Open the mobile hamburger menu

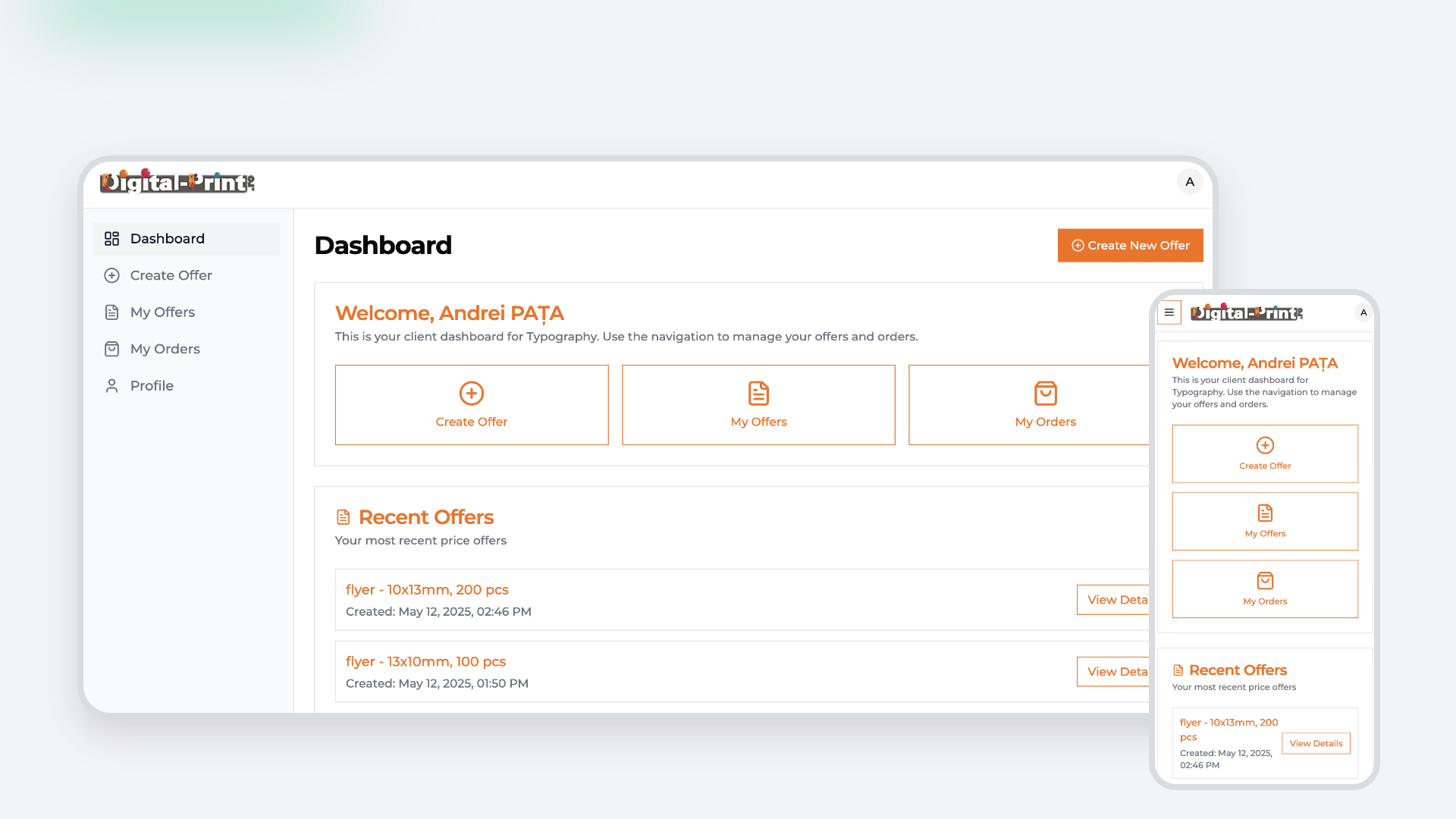pos(1169,312)
